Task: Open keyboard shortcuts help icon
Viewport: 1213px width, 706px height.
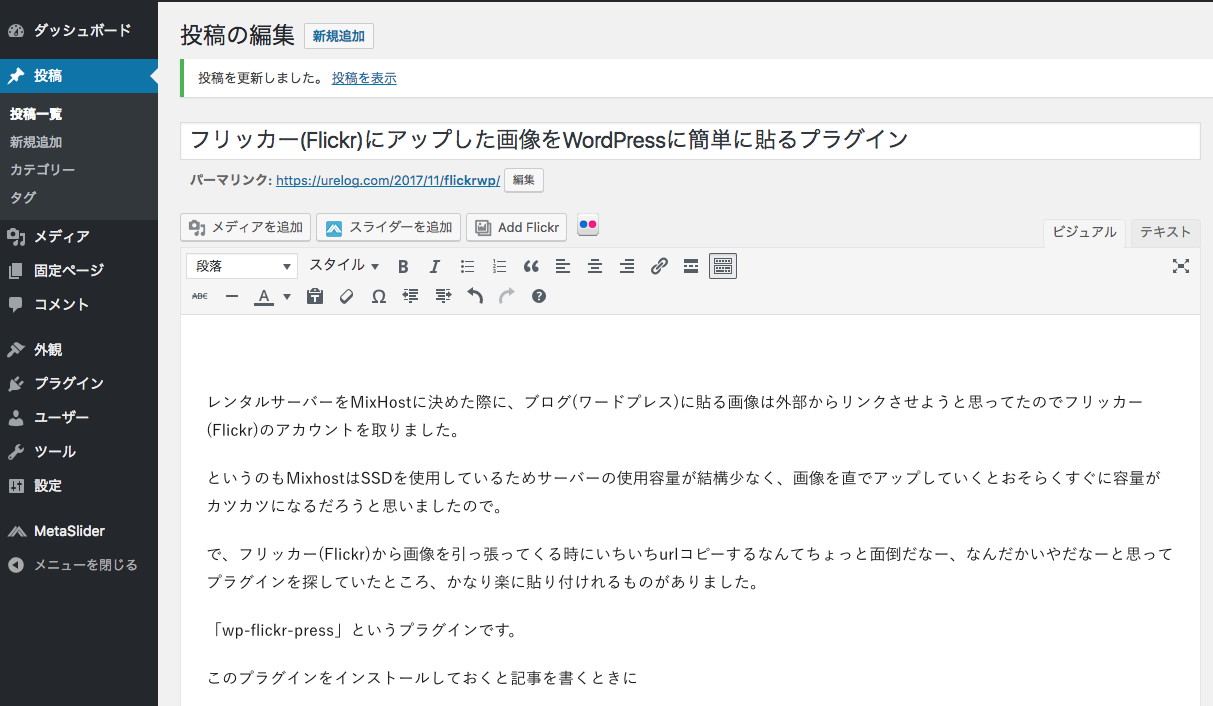Action: pyautogui.click(x=539, y=296)
